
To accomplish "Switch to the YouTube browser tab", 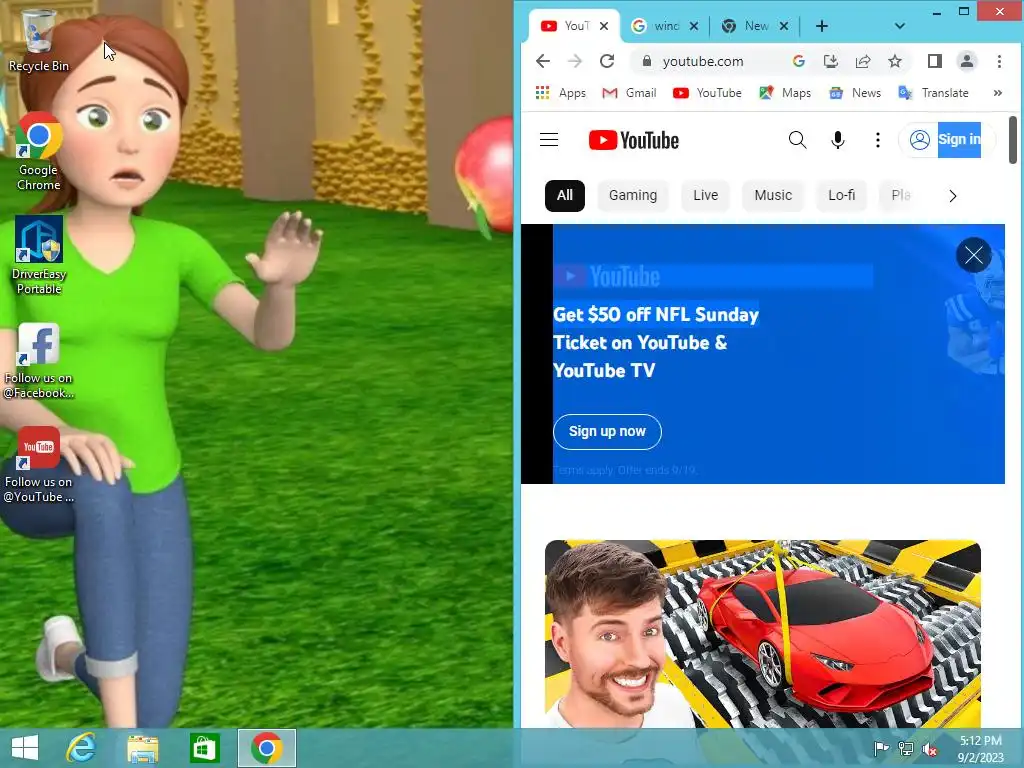I will pyautogui.click(x=566, y=26).
